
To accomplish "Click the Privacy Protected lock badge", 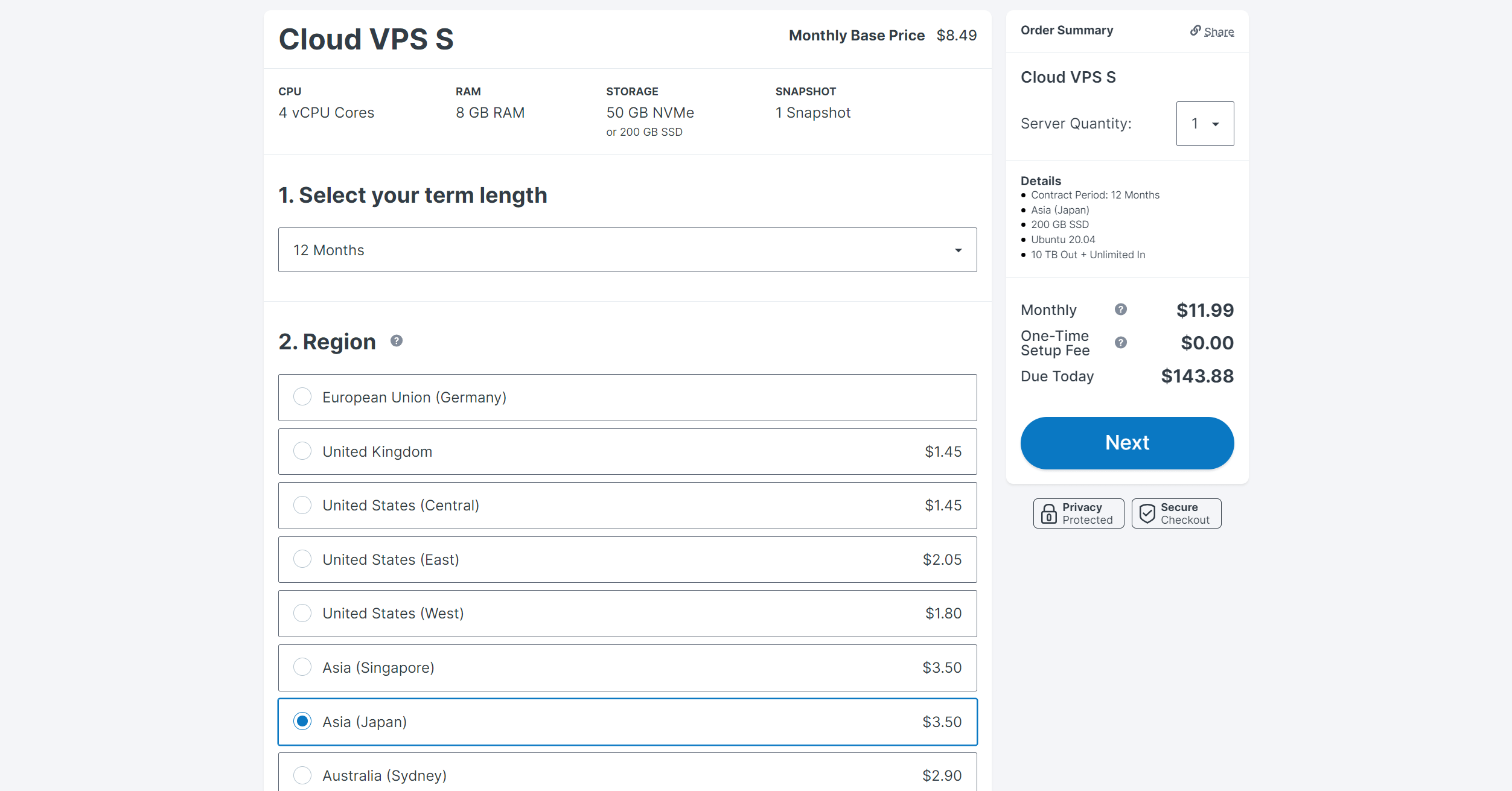I will (1079, 513).
